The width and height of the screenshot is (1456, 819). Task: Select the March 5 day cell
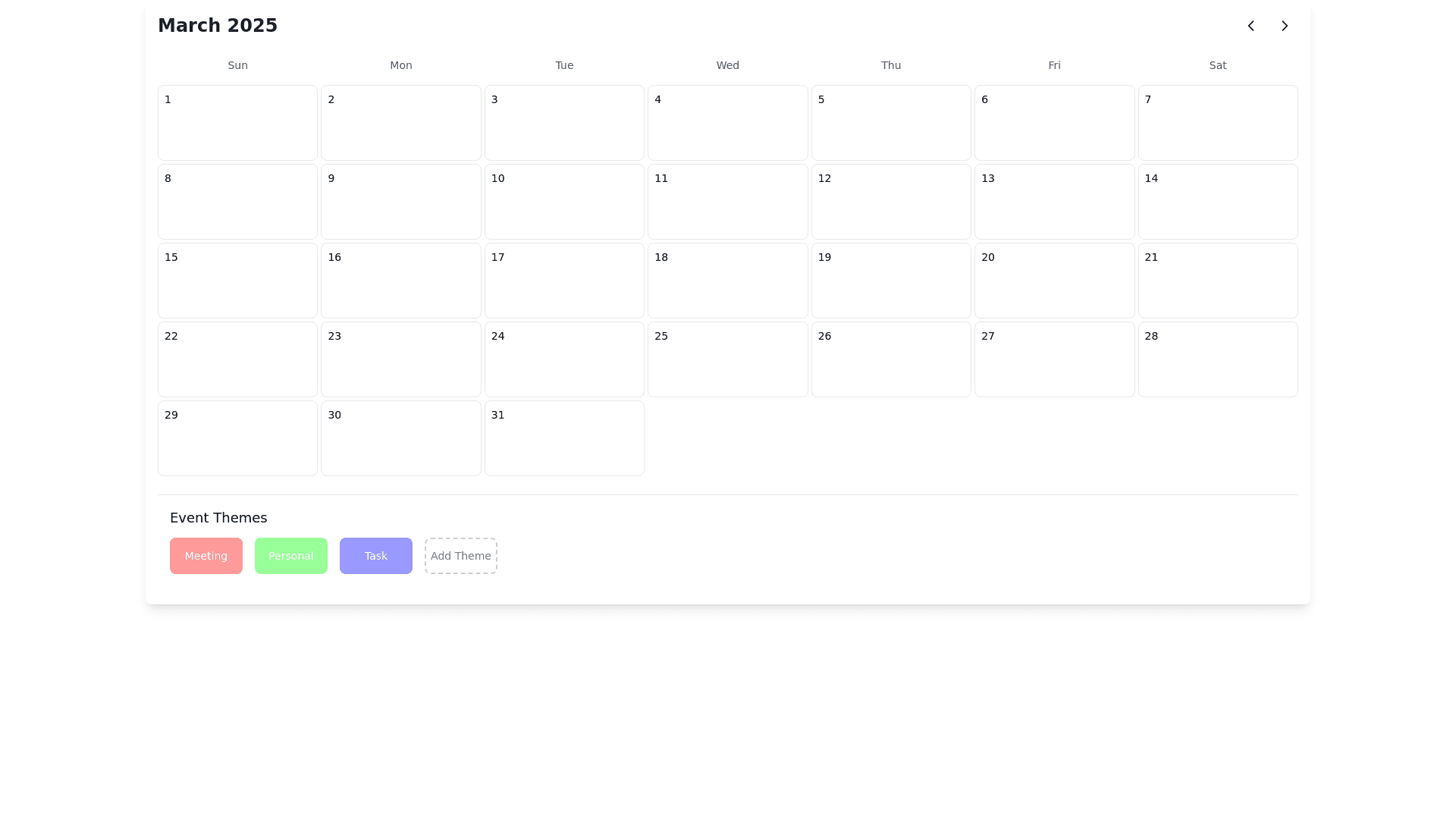890,123
